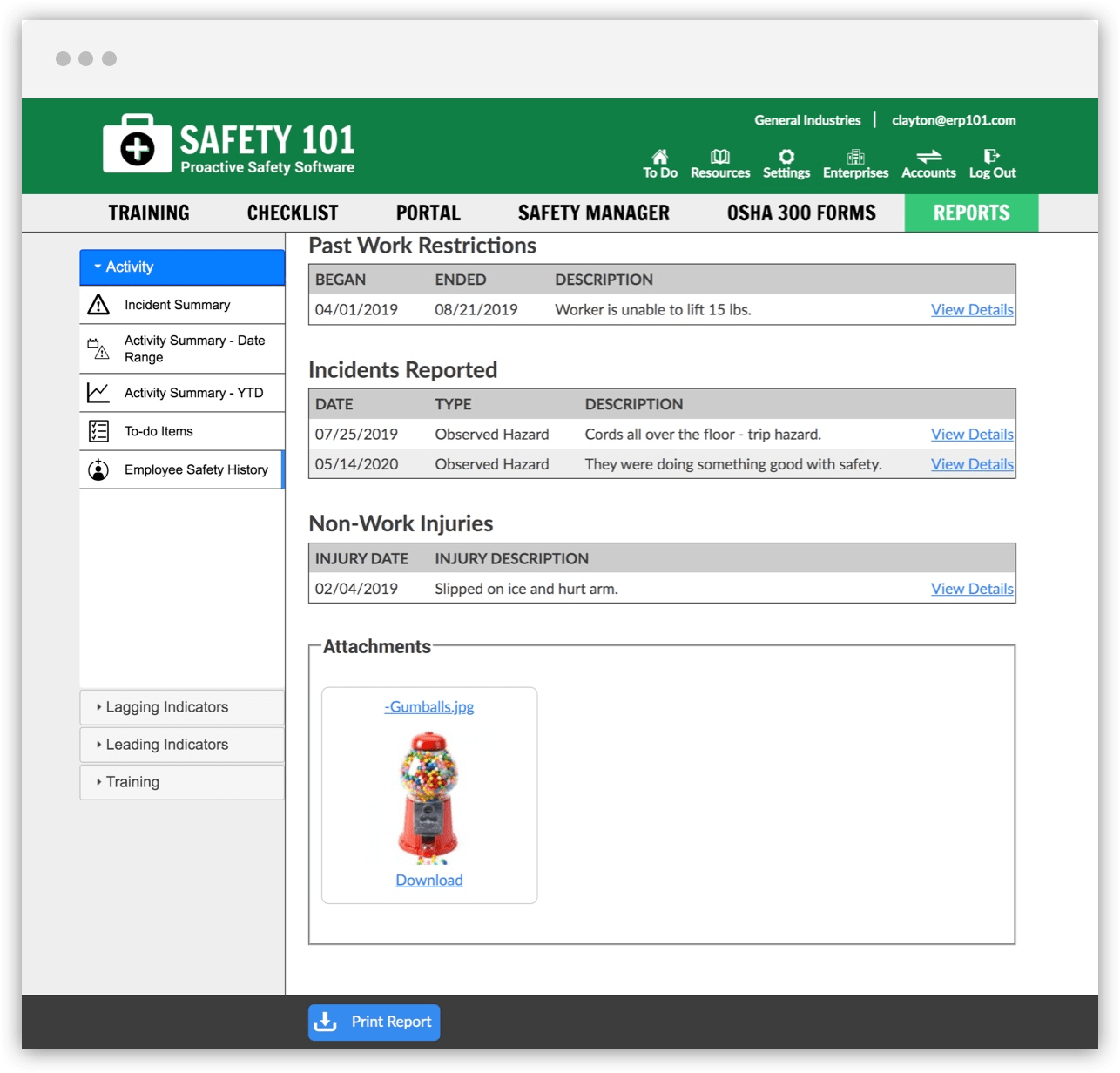Open the To-do Items report
Screen dimensions: 1120x1073
click(182, 431)
